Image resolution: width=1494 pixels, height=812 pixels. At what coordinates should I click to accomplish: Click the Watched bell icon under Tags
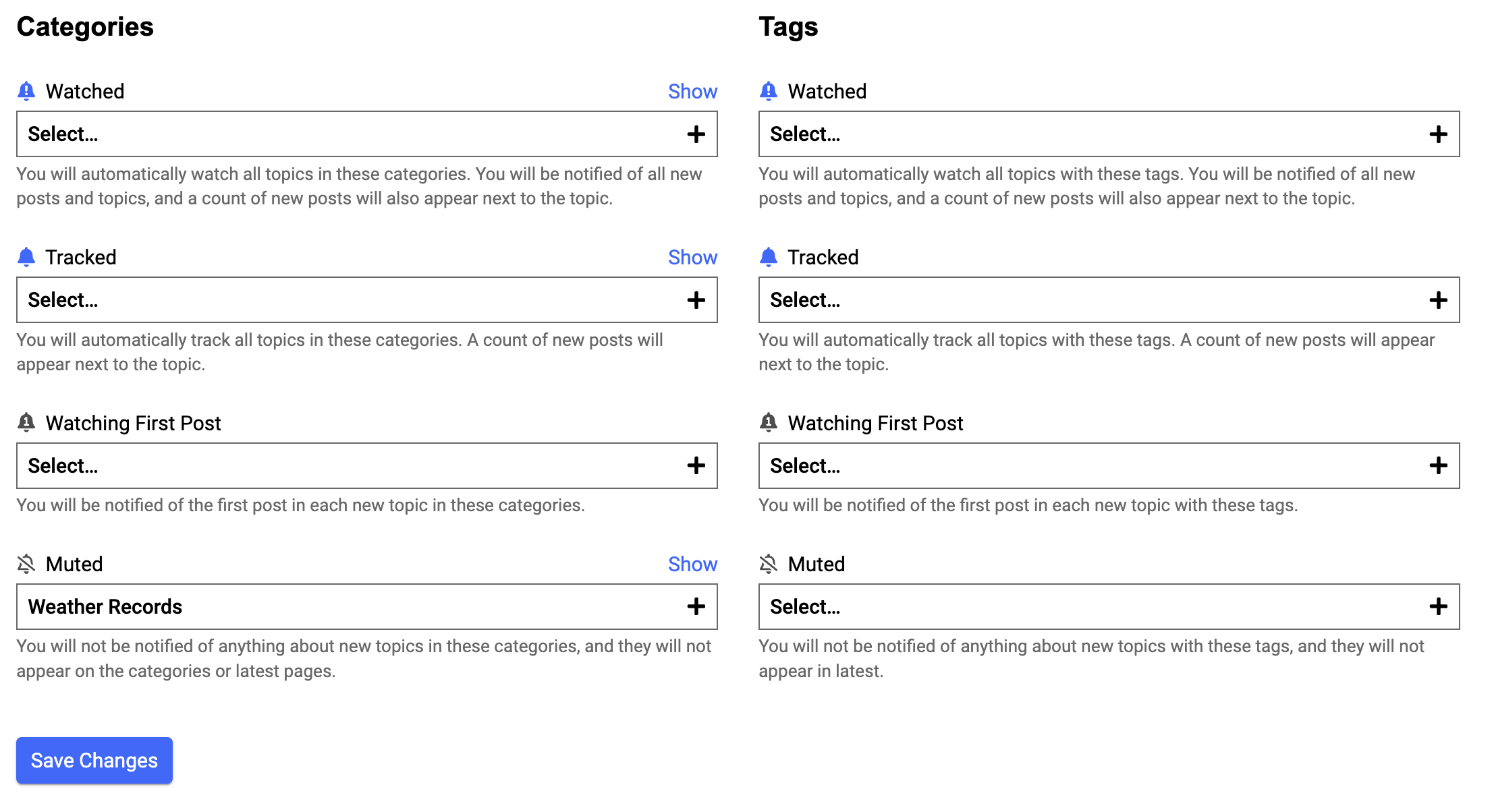point(769,91)
